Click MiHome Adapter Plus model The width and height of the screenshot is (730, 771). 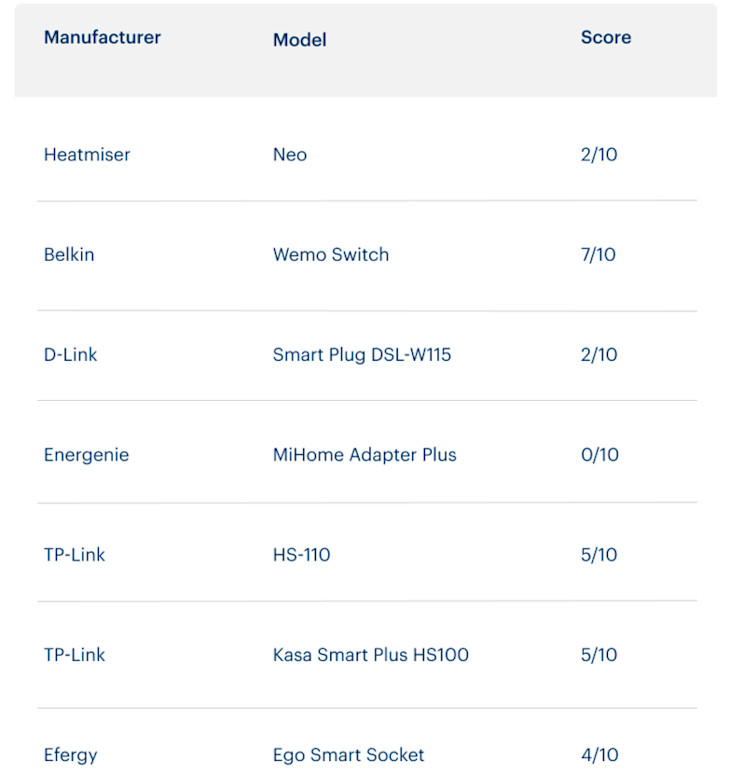click(365, 455)
